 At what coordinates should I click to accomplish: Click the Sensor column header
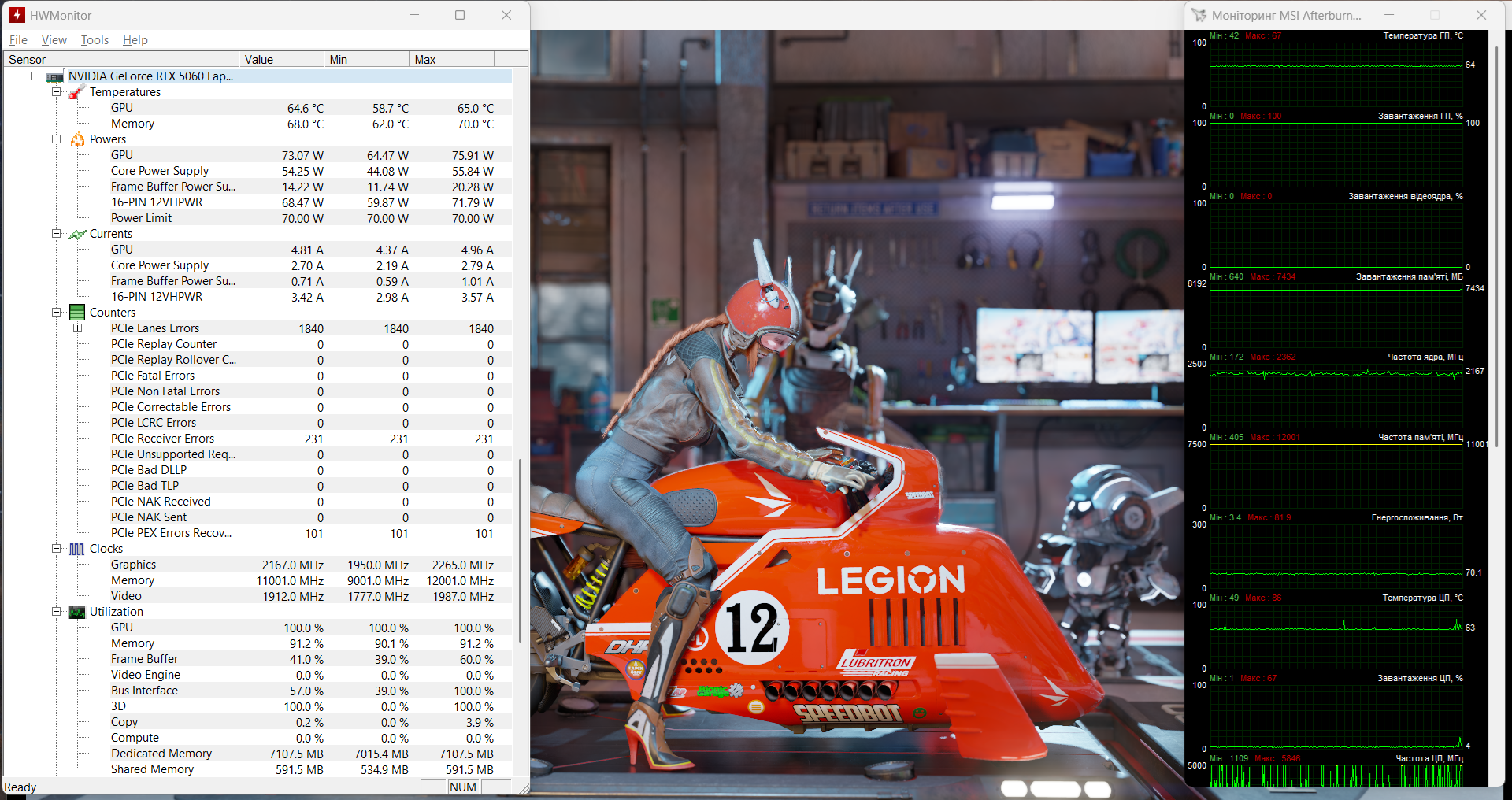coord(121,60)
